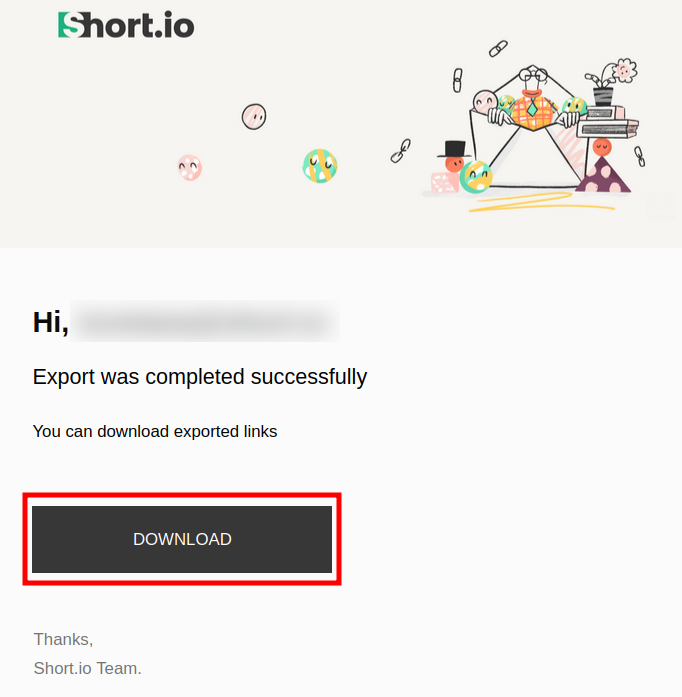Click the 'Export was completed successfully' text
Screen dimensions: 682x697
click(200, 377)
